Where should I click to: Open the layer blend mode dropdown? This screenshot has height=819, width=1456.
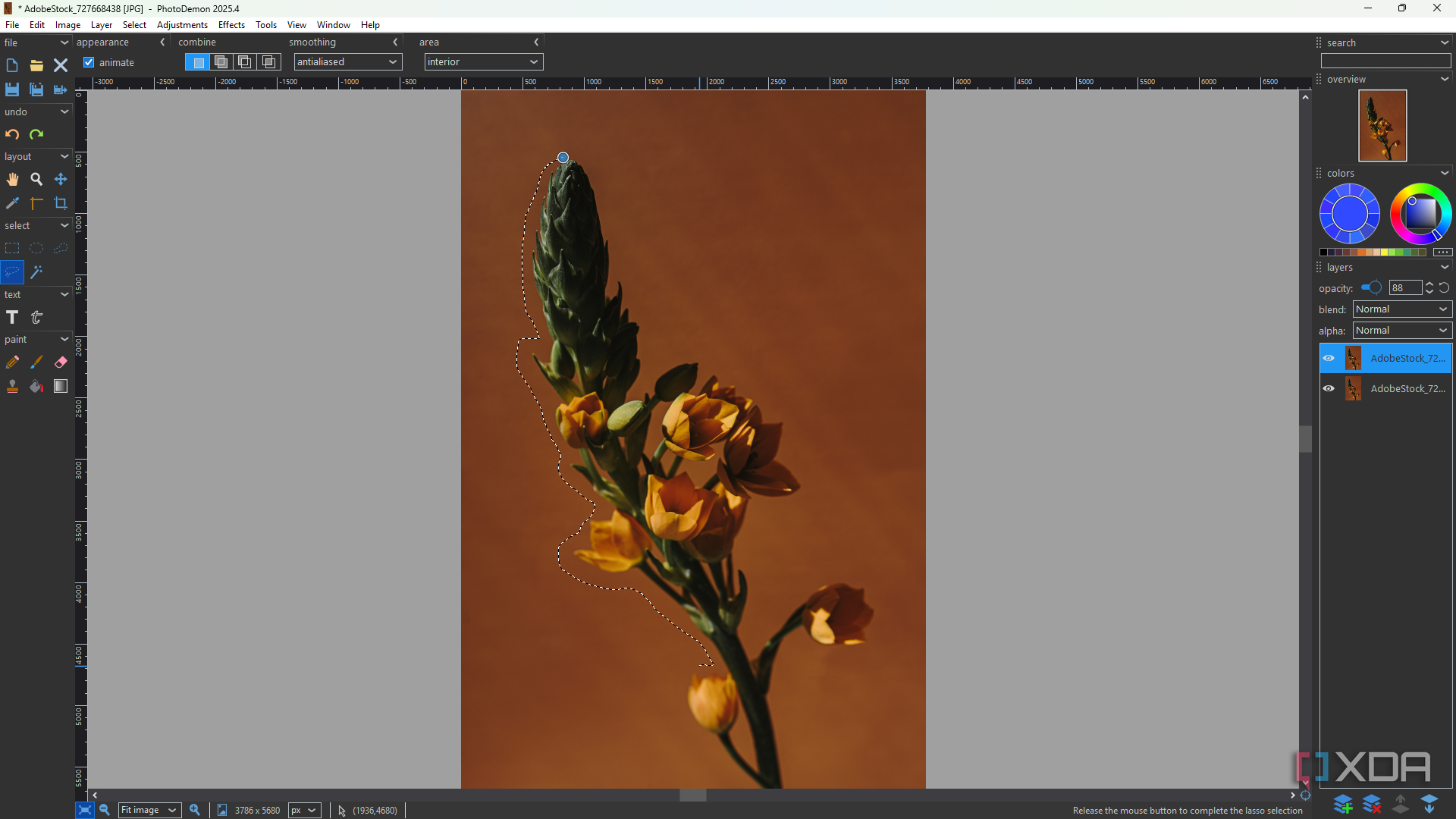point(1401,309)
